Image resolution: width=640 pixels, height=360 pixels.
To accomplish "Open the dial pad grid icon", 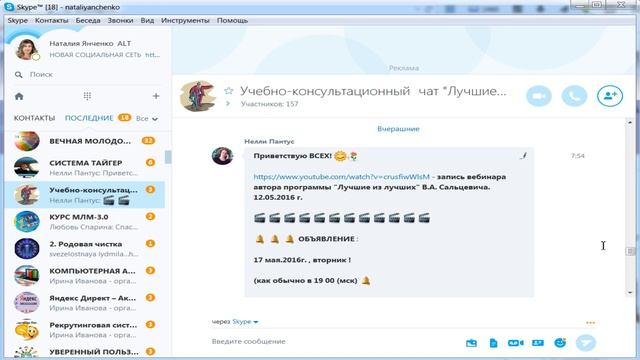I will pyautogui.click(x=87, y=96).
